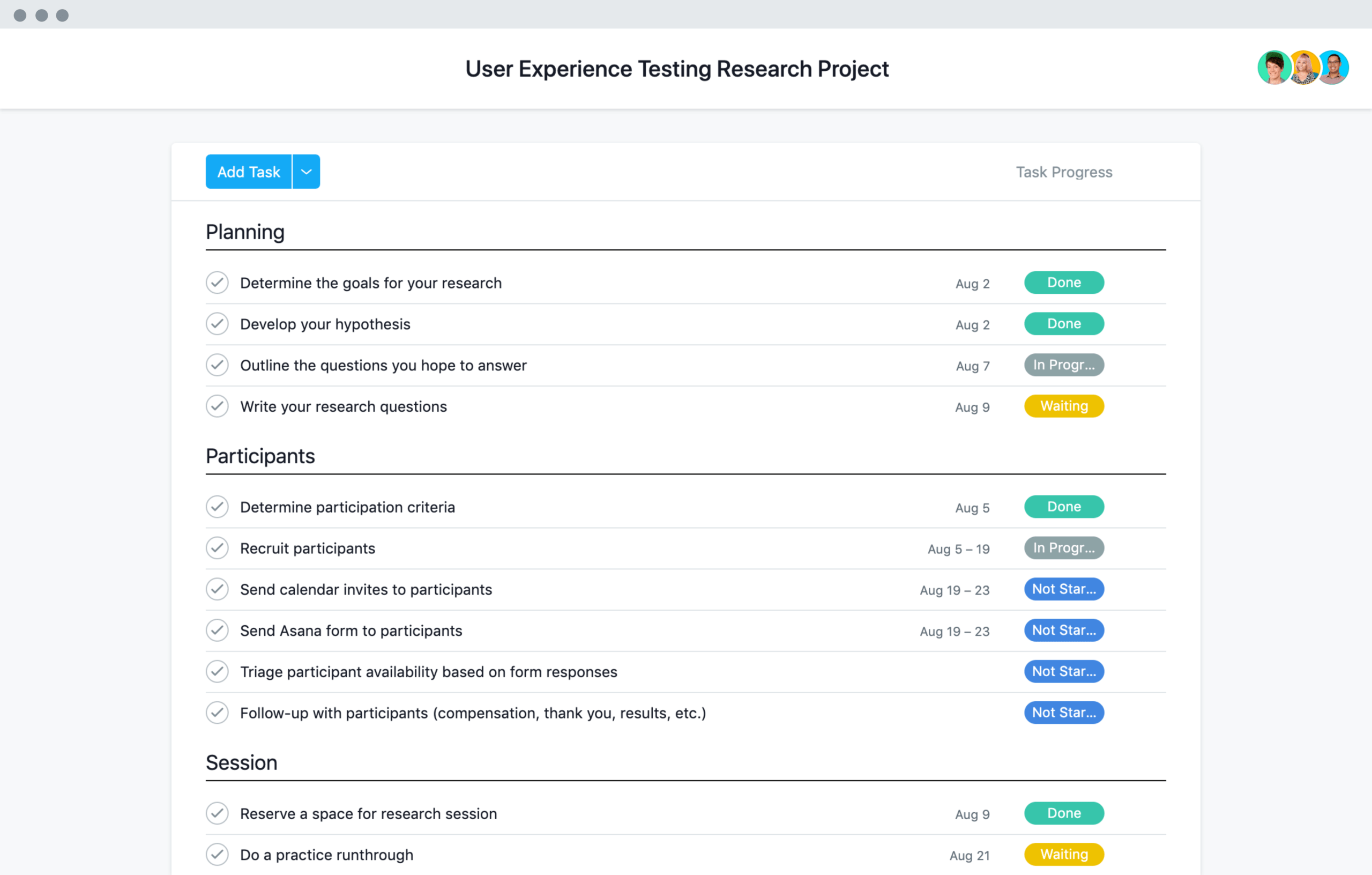
Task: Toggle checkbox for Outline the questions
Action: (218, 364)
